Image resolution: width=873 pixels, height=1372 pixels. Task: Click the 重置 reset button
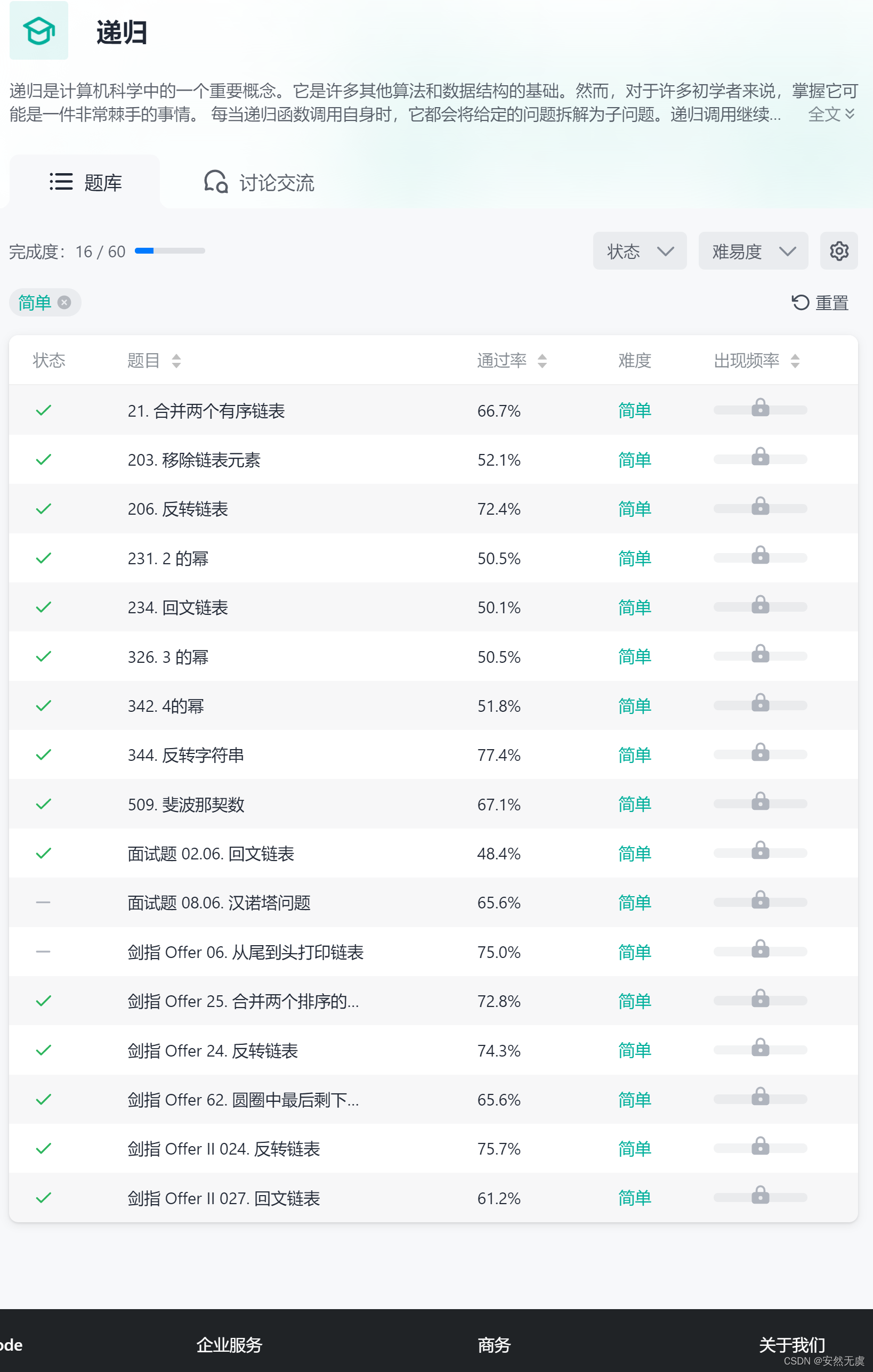click(820, 303)
